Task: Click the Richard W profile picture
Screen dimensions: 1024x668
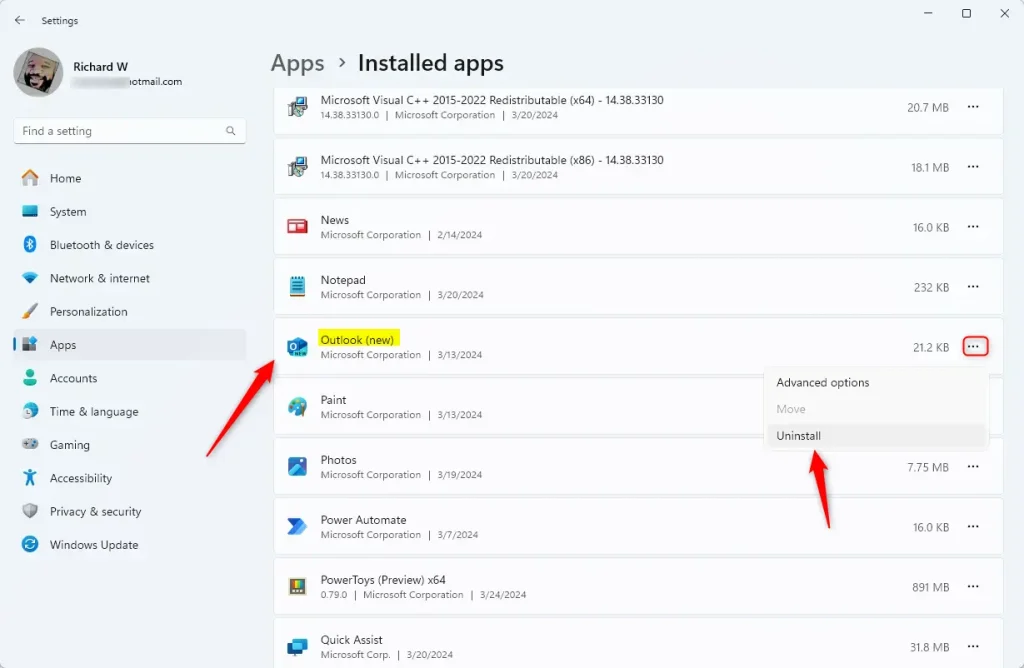Action: [x=38, y=72]
